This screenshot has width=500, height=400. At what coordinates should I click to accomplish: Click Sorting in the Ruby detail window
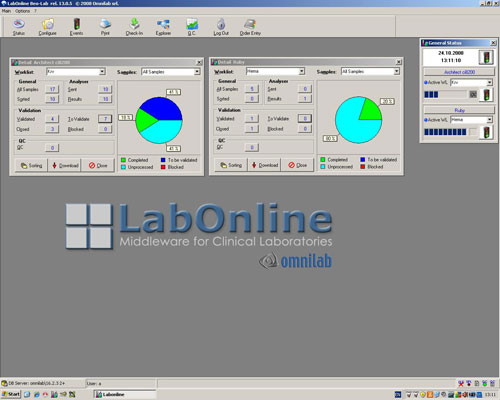click(x=231, y=165)
